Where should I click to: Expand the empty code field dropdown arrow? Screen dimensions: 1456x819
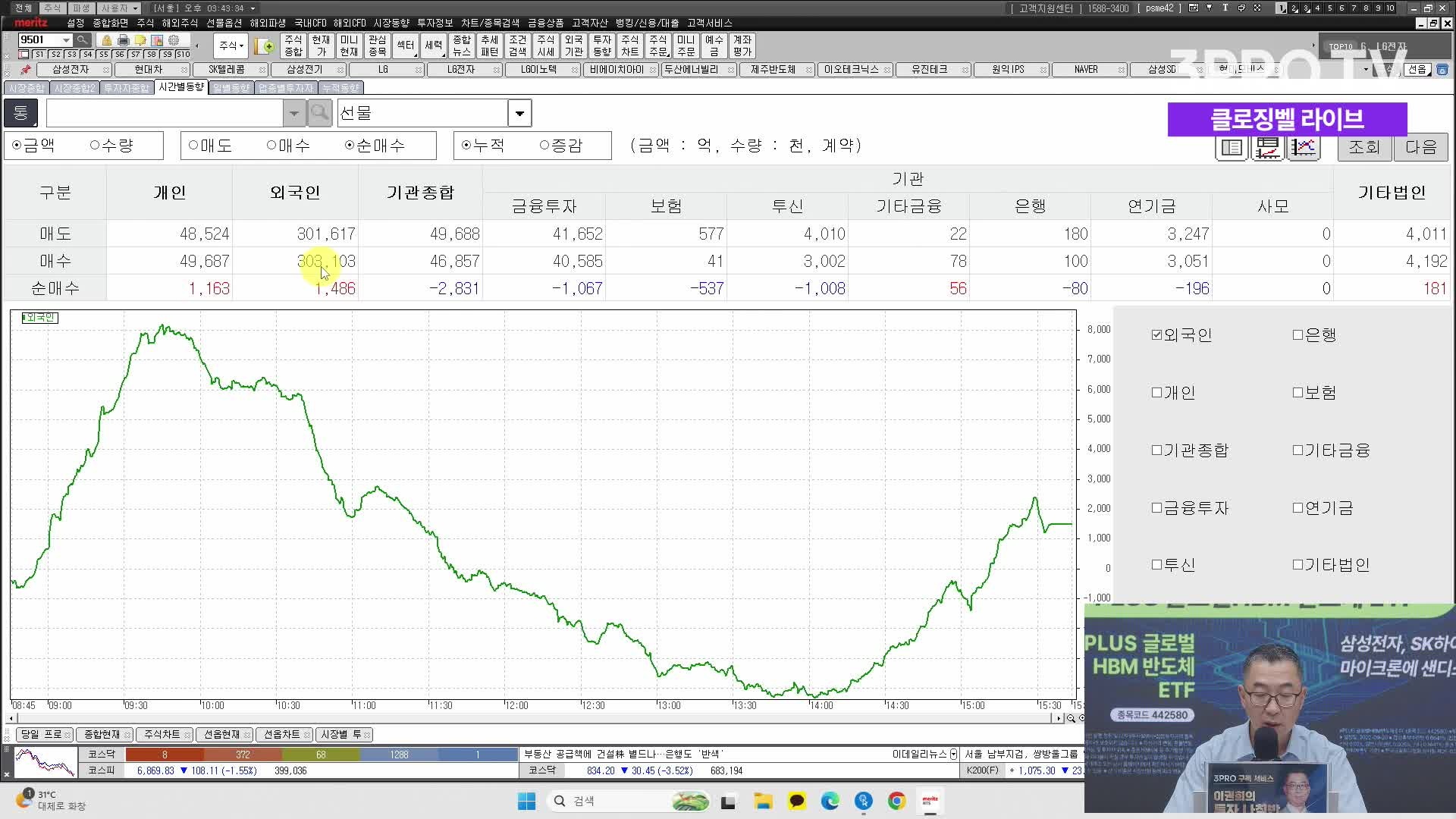point(293,114)
